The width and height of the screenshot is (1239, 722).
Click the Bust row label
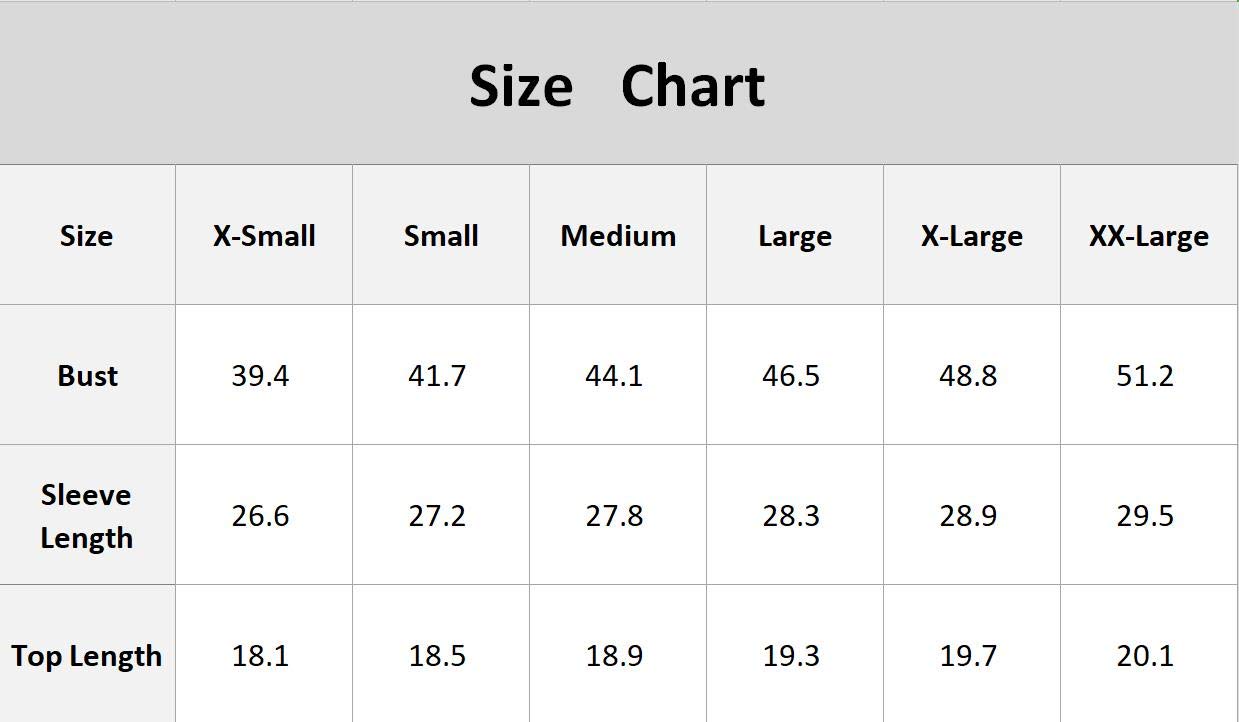click(x=87, y=376)
